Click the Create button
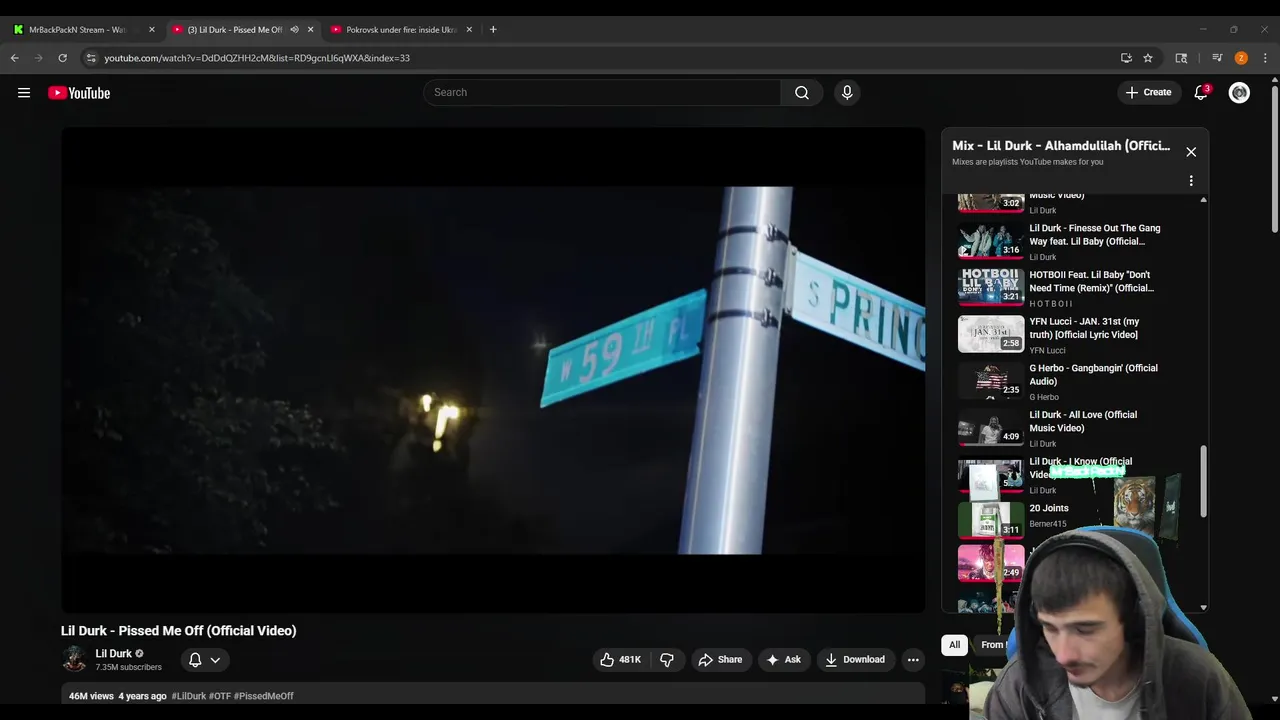 point(1148,93)
